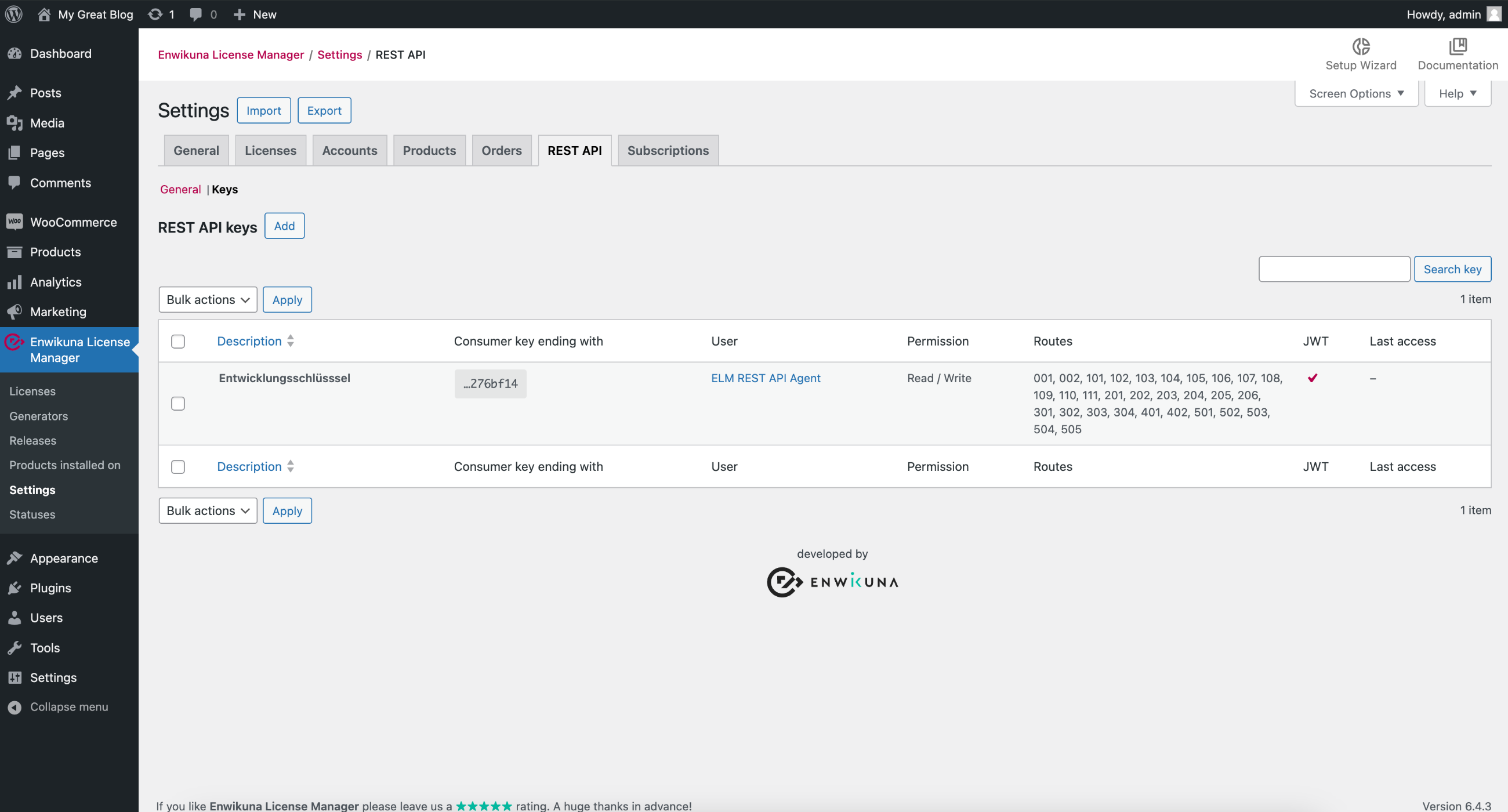Image resolution: width=1508 pixels, height=812 pixels.
Task: Click the Products archive icon
Action: point(14,252)
